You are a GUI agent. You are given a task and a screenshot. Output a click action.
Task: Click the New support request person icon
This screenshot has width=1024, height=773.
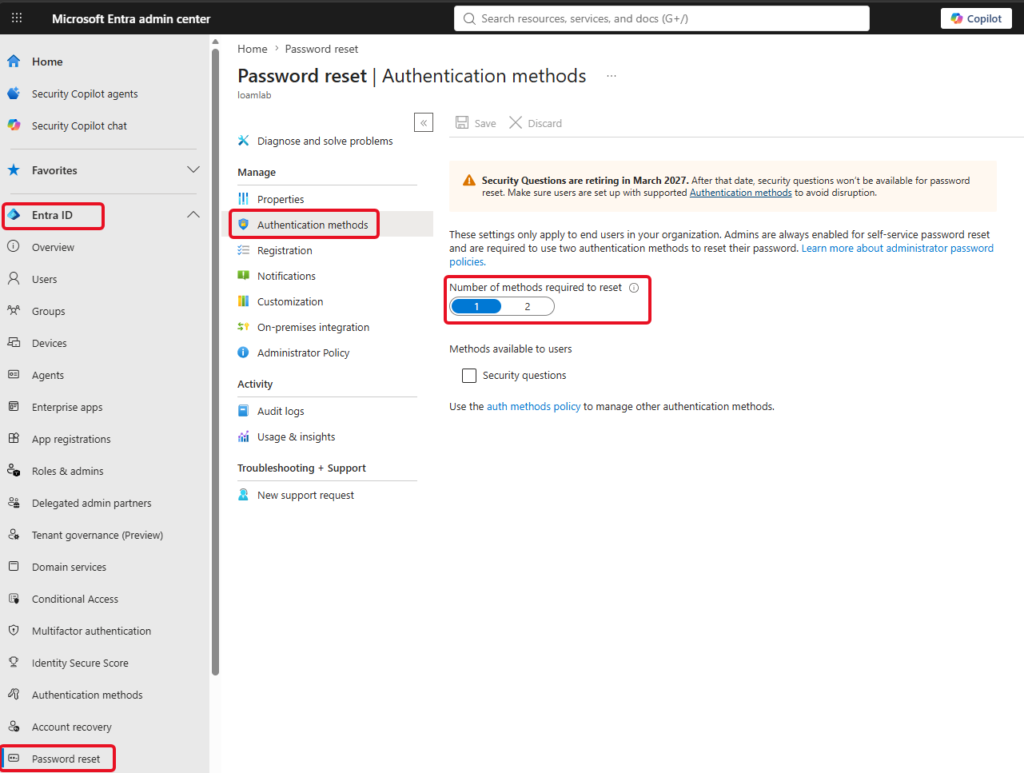point(244,495)
